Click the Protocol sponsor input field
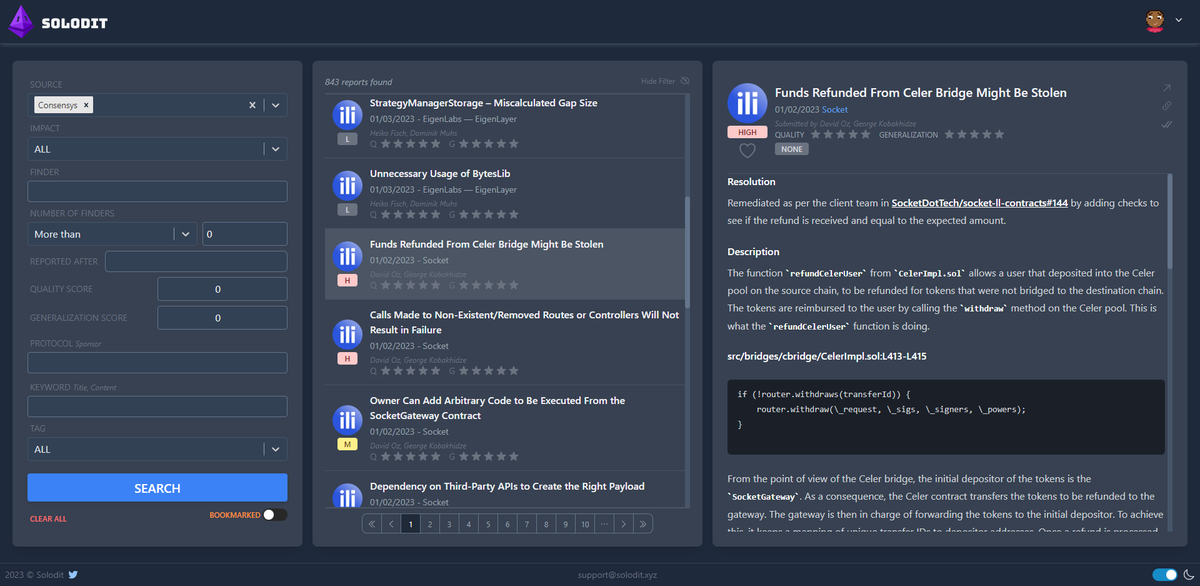The height and width of the screenshot is (586, 1200). tap(157, 362)
